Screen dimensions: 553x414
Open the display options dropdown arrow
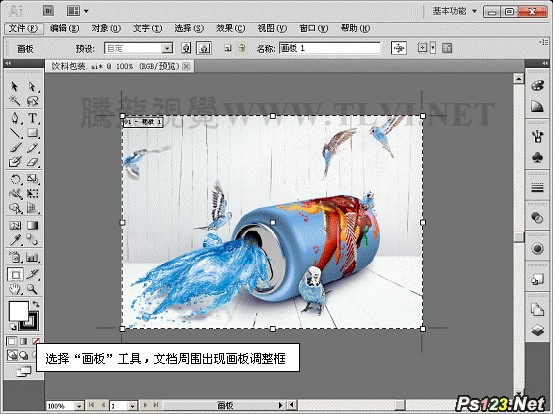click(x=433, y=48)
